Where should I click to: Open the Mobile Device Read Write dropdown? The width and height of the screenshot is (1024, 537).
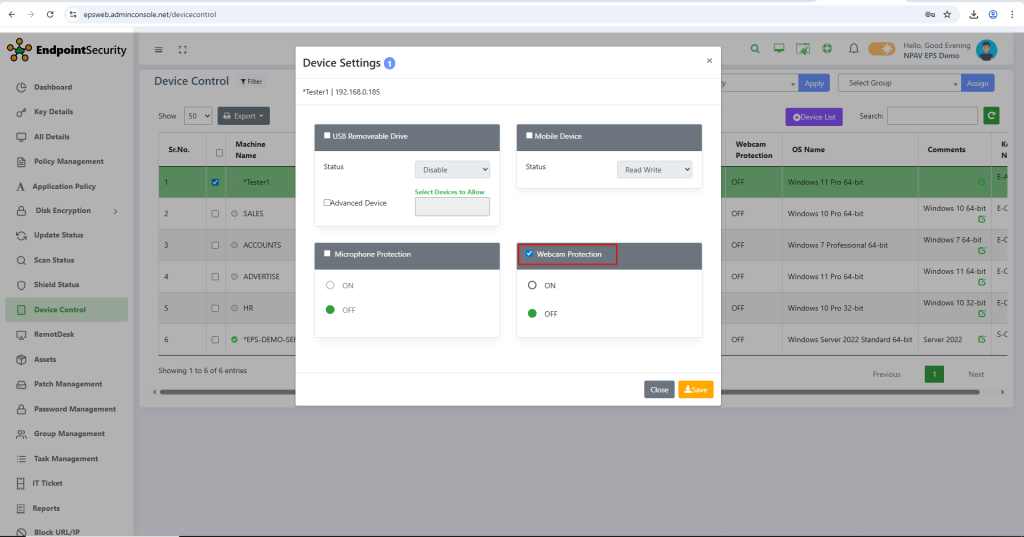pos(654,170)
